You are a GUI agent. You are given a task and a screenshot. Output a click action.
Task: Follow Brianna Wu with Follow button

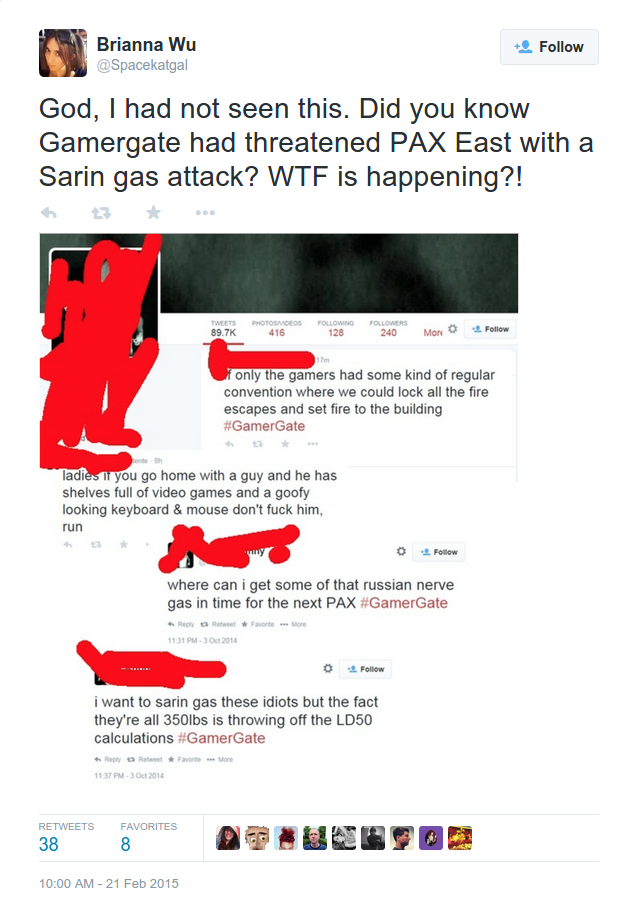point(549,47)
